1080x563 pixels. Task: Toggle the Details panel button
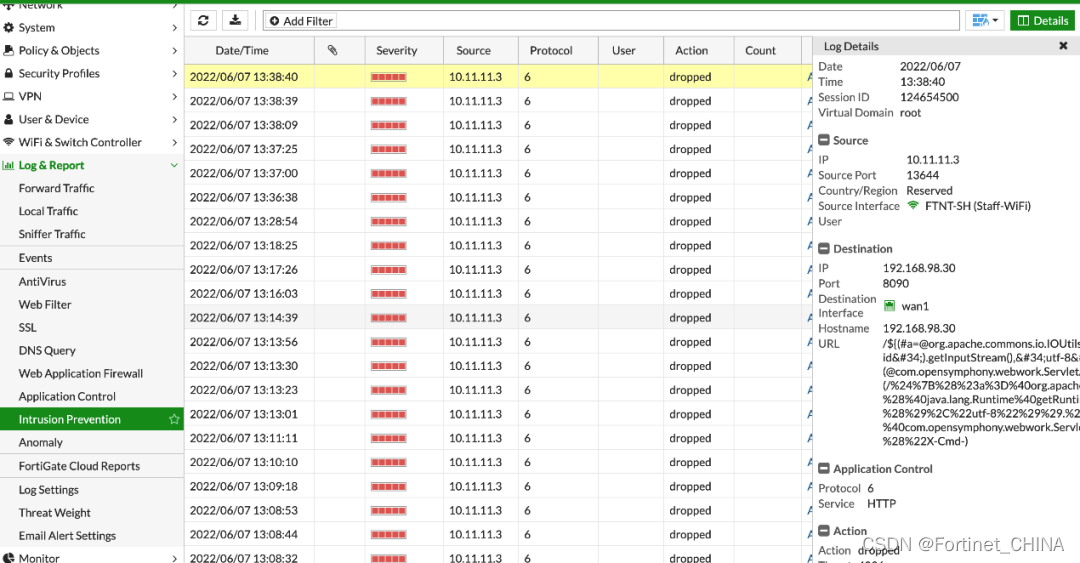[x=1043, y=21]
